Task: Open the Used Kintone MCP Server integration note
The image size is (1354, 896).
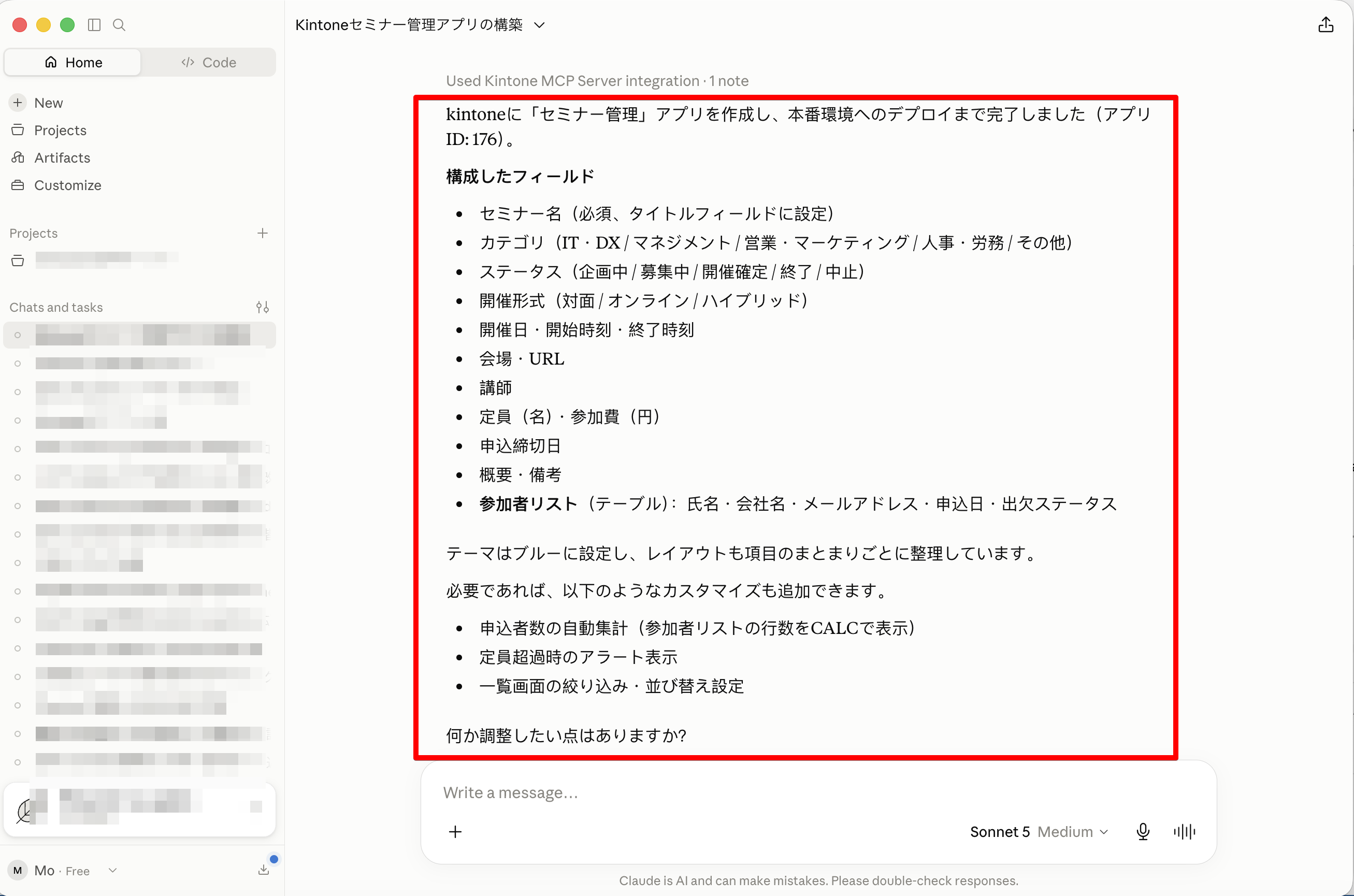Action: click(597, 81)
